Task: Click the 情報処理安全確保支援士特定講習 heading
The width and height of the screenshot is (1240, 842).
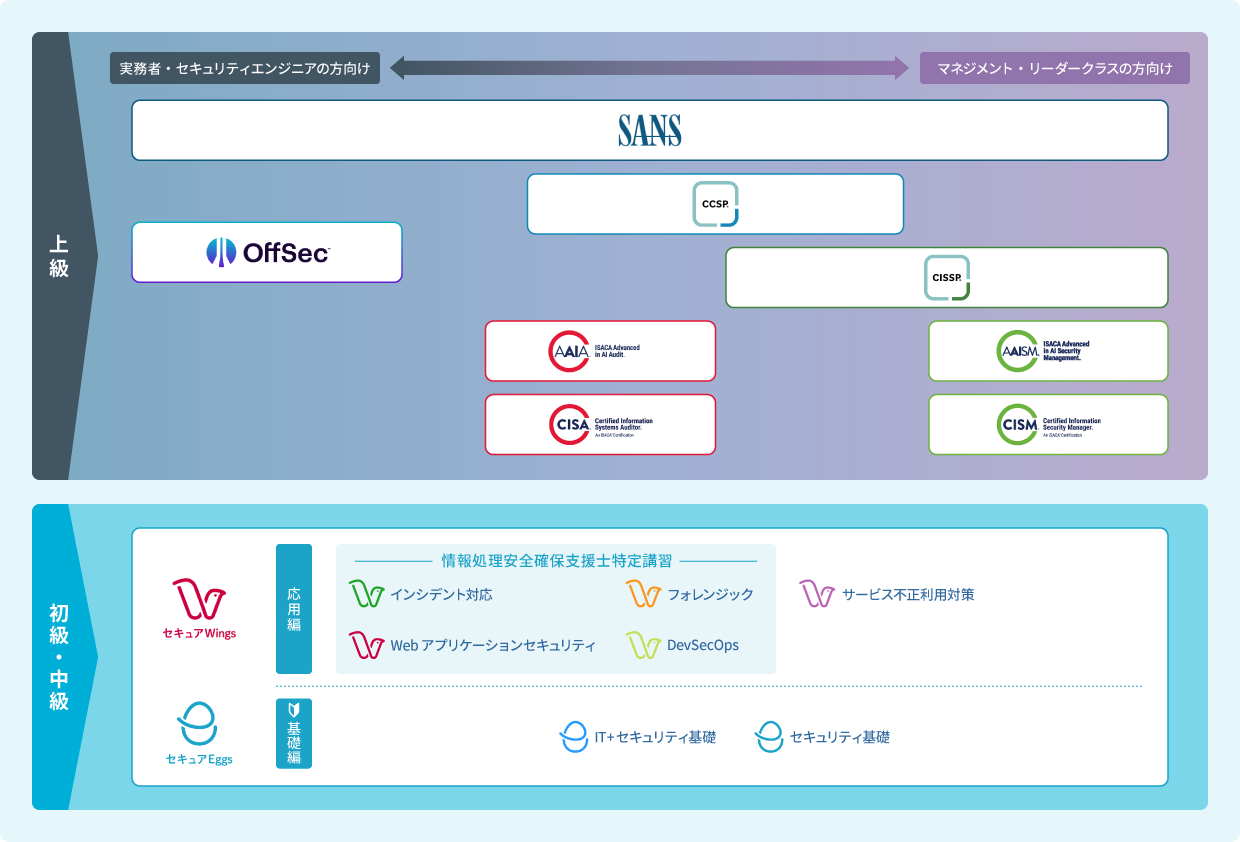Action: 556,561
